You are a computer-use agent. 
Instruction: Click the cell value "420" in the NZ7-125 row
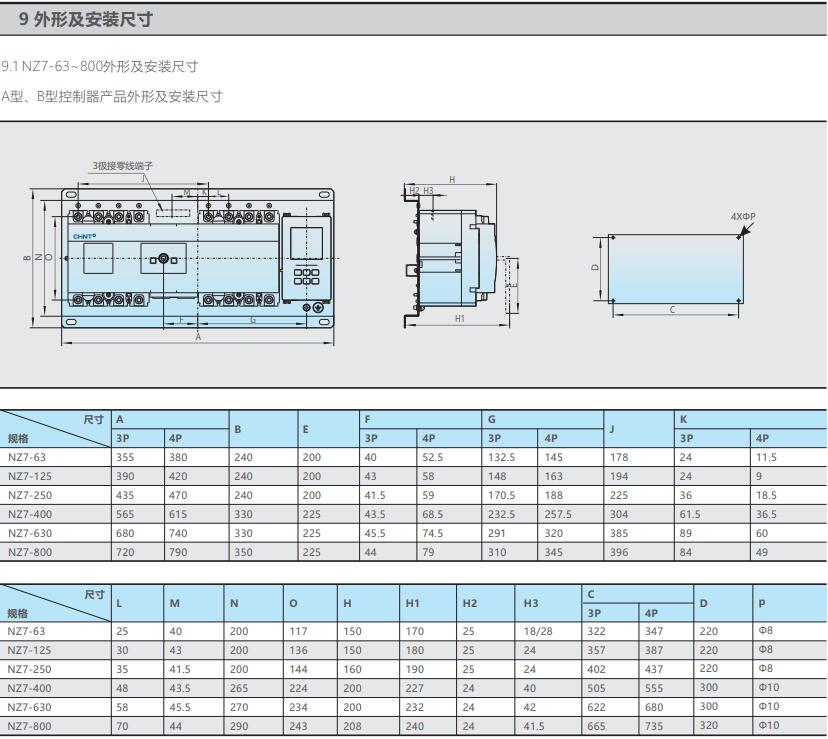click(x=178, y=476)
